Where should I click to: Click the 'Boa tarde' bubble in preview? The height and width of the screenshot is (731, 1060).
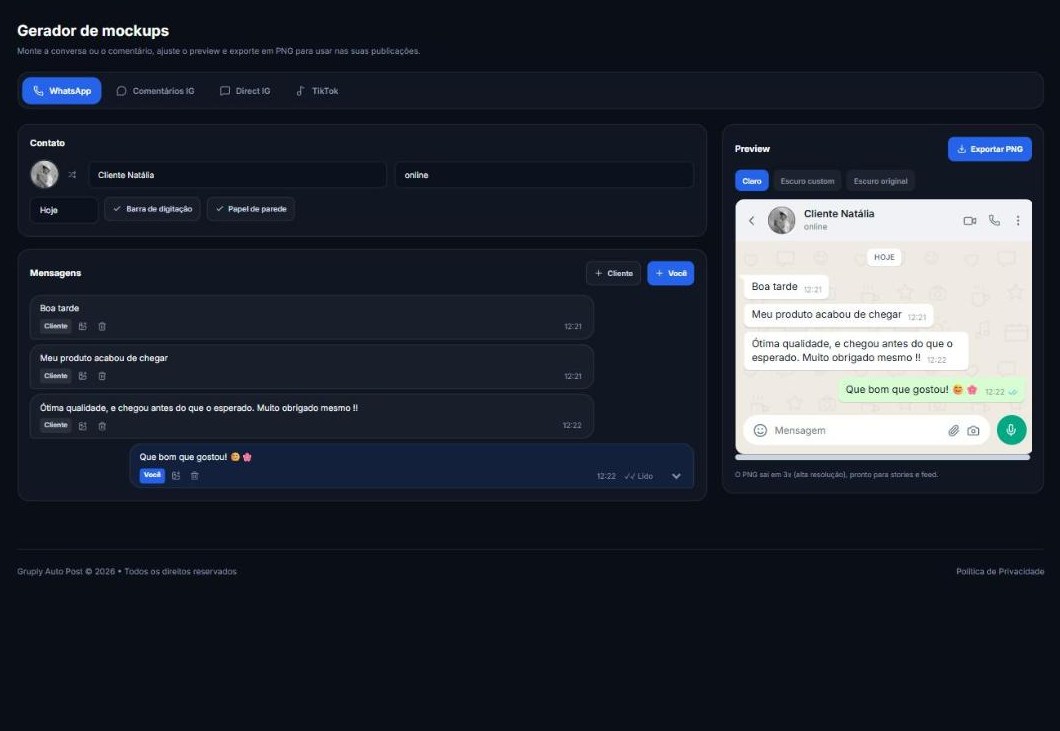coord(786,287)
